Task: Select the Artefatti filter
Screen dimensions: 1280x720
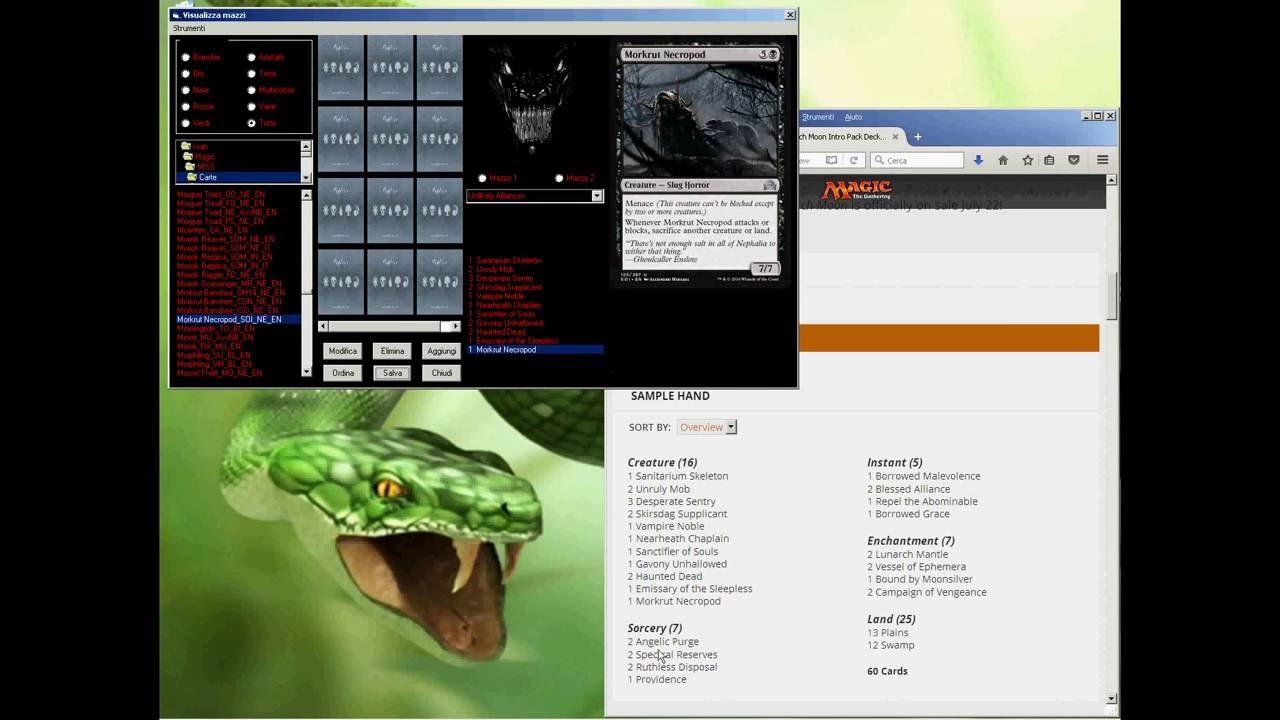Action: (251, 57)
